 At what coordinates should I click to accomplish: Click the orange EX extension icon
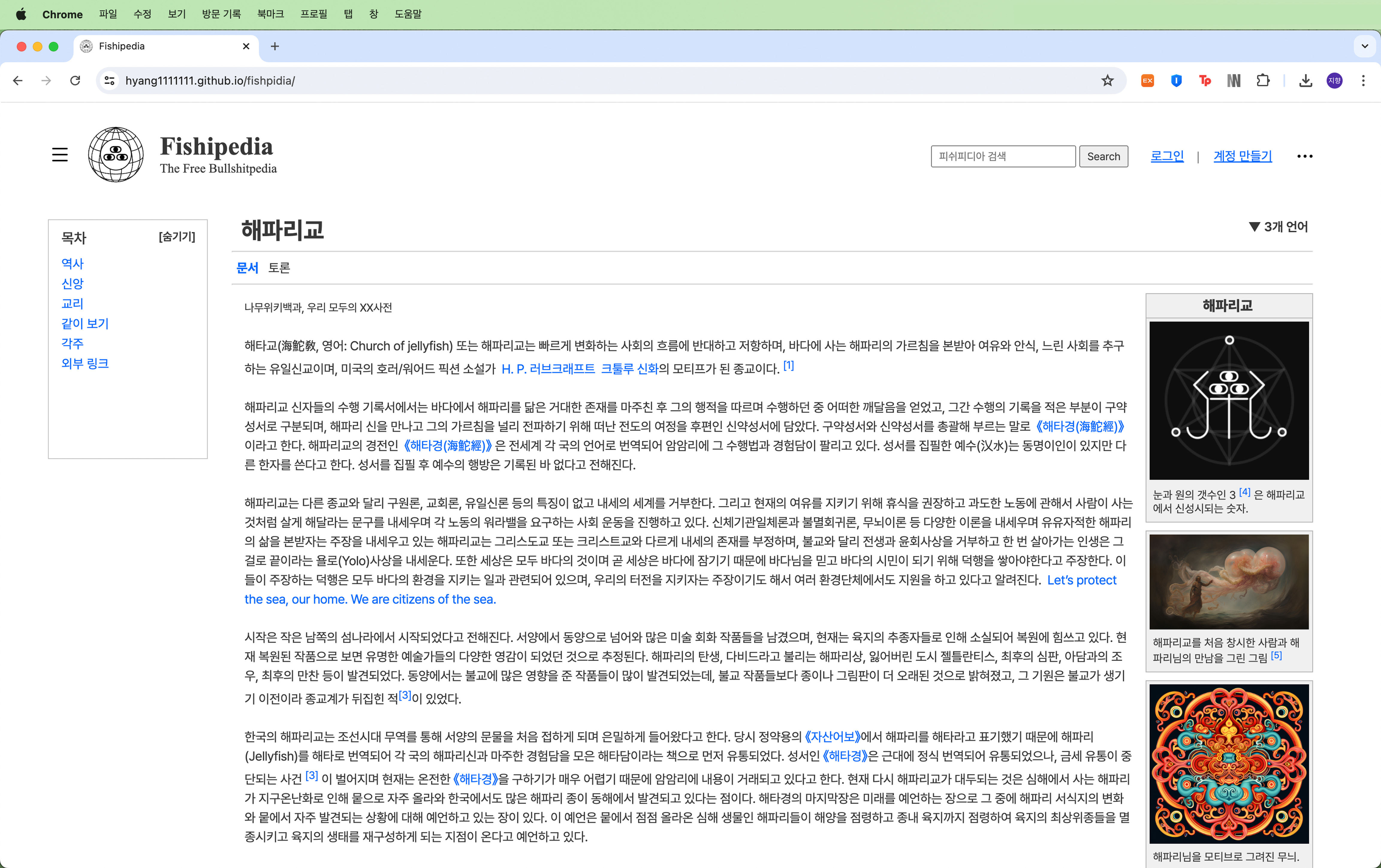click(x=1148, y=81)
